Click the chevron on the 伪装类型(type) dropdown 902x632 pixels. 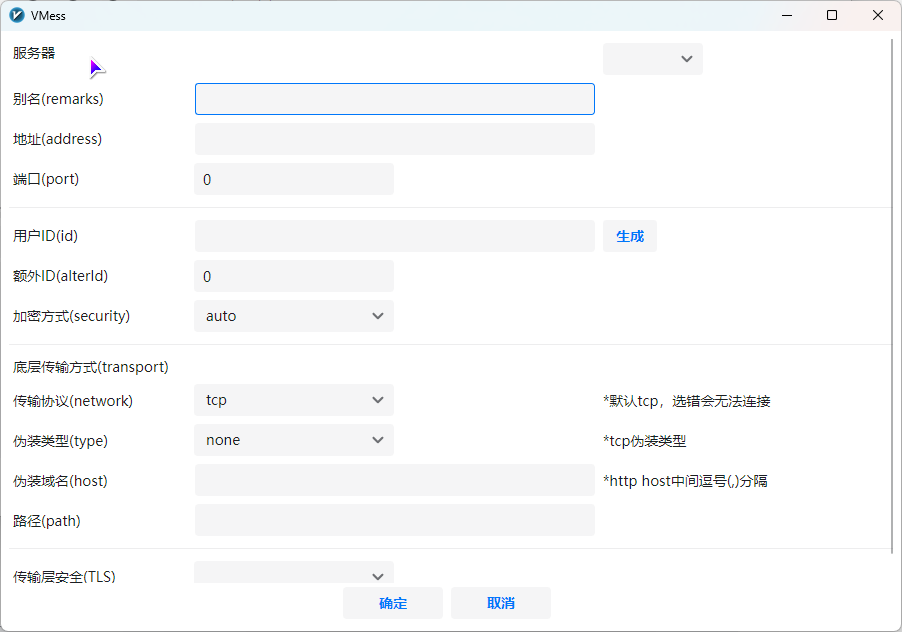click(x=378, y=440)
